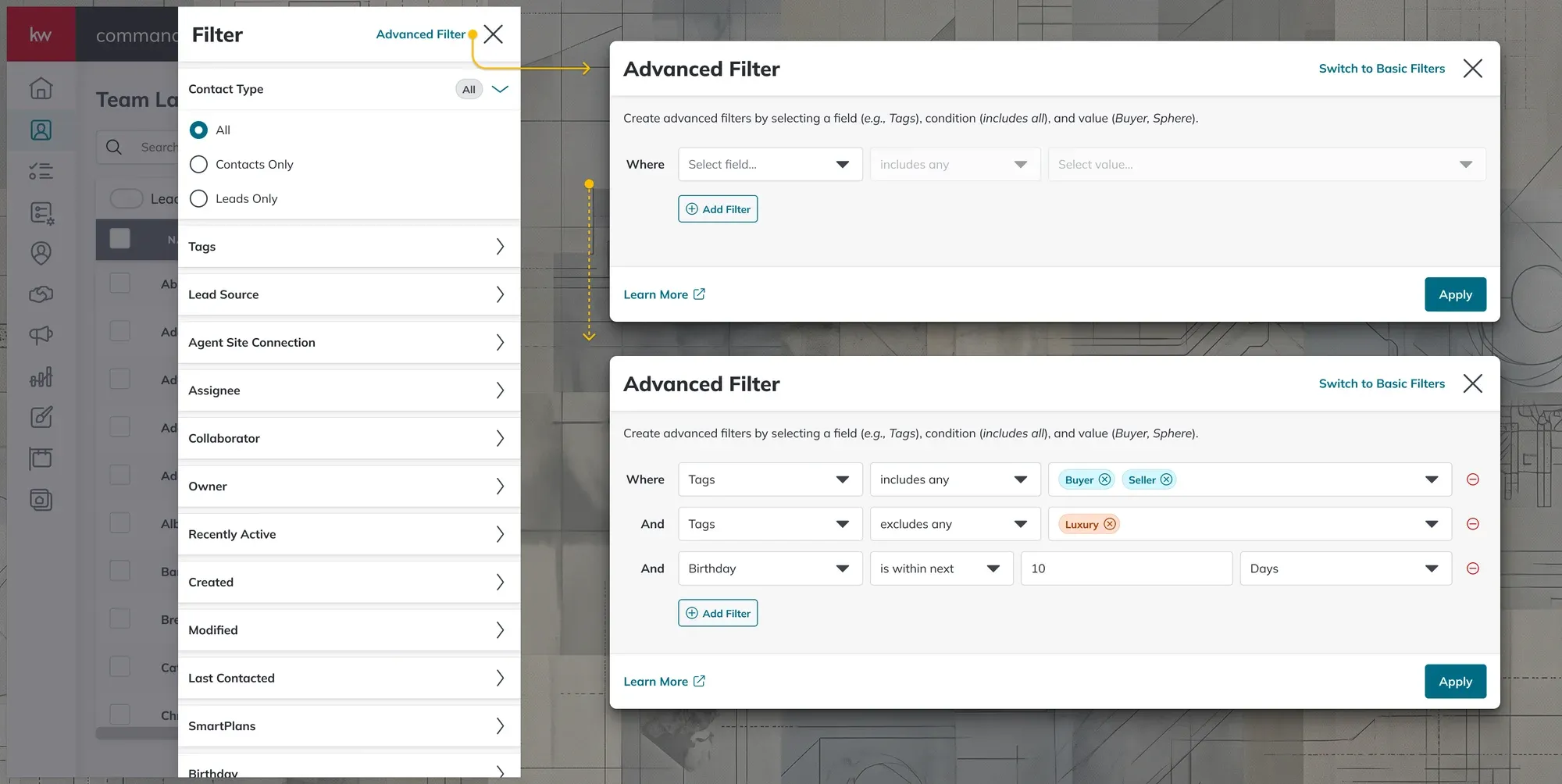Image resolution: width=1562 pixels, height=784 pixels.
Task: Open the 'Select value...' dropdown
Action: (x=1267, y=165)
